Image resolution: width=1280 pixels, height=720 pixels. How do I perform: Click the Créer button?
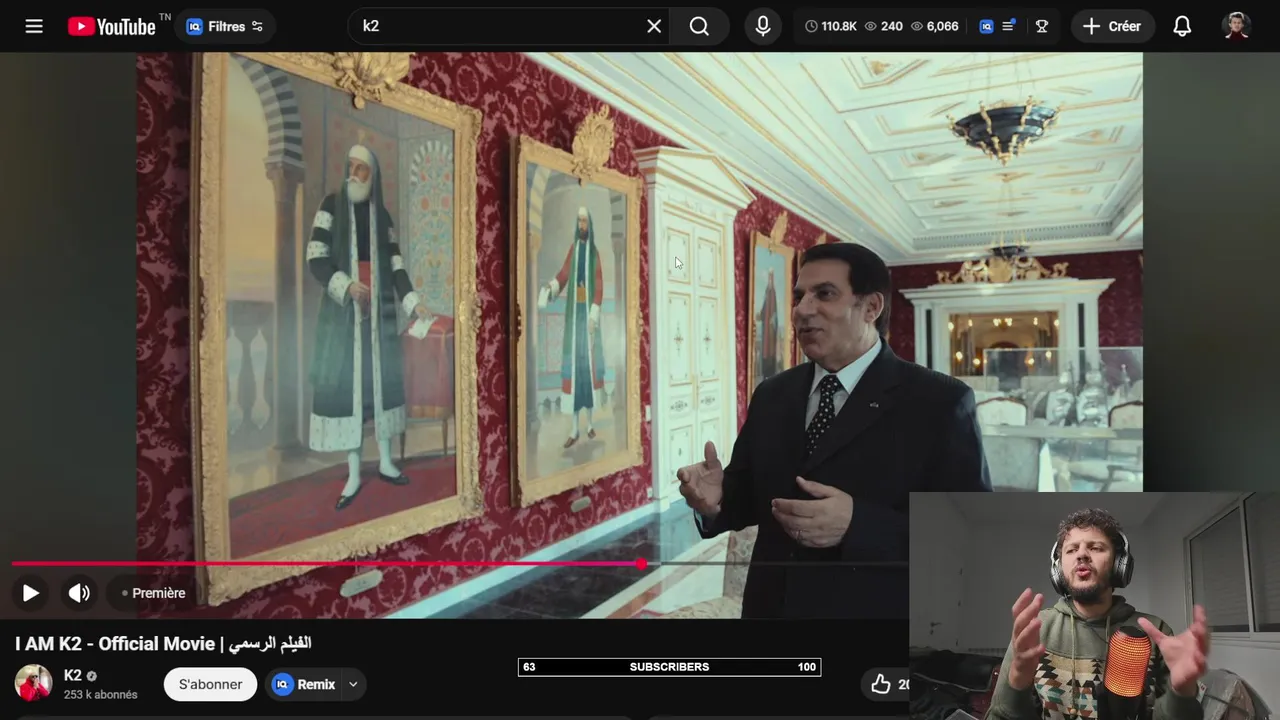[1112, 26]
